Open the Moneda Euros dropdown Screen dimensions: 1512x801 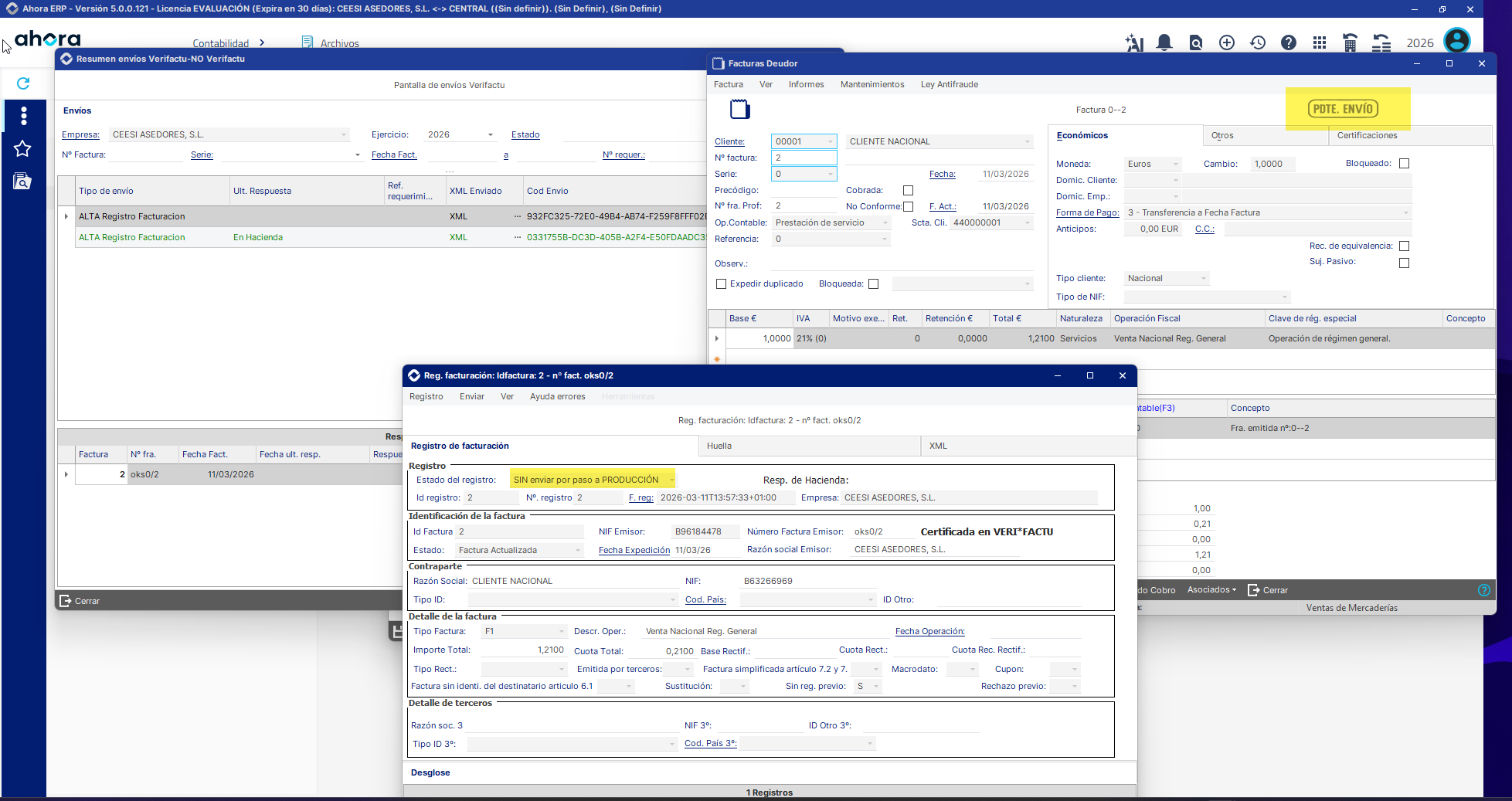click(1176, 164)
